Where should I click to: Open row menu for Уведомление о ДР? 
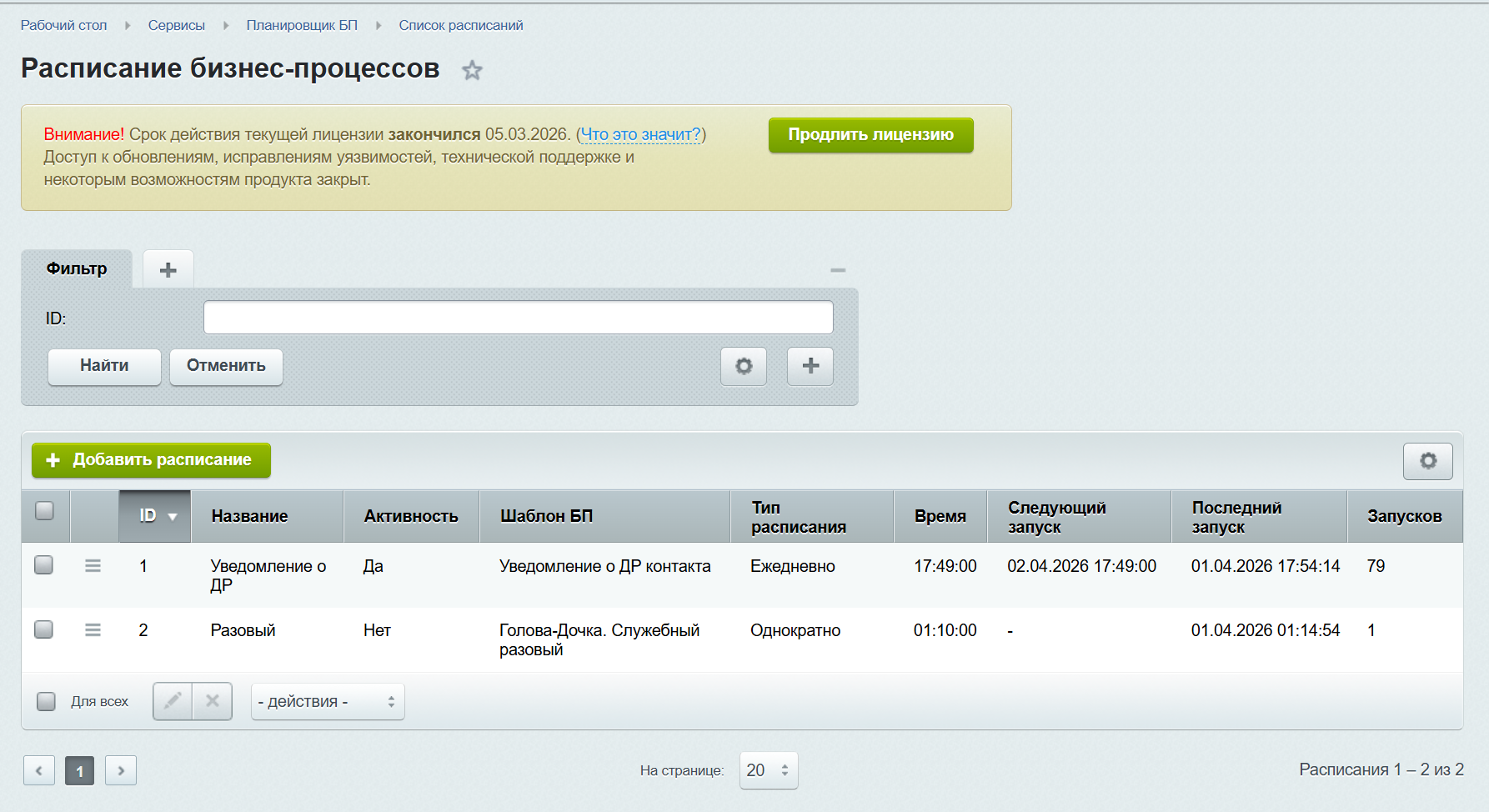tap(93, 566)
